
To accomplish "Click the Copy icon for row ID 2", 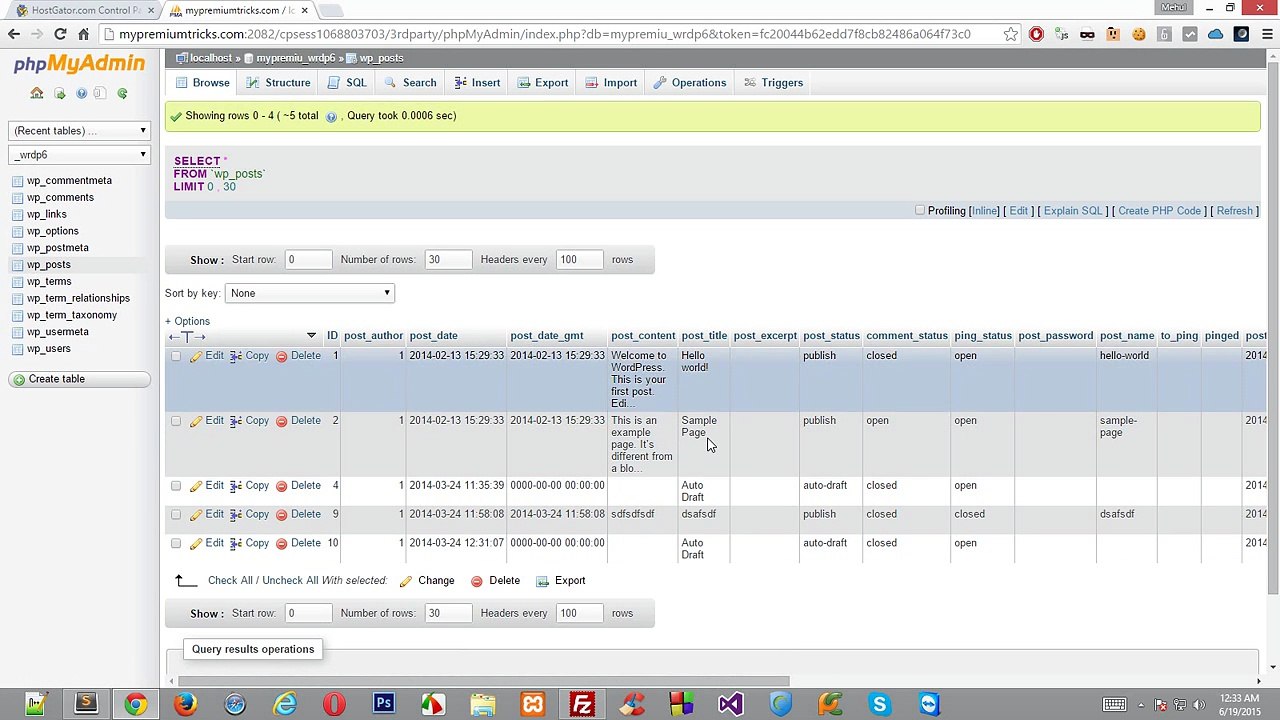I will (x=236, y=421).
